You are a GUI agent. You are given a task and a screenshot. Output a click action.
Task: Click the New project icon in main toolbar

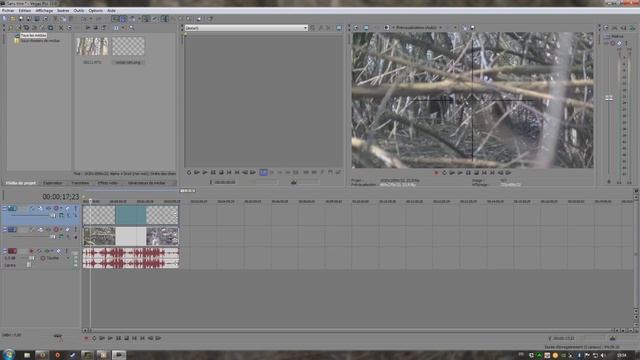click(4, 19)
